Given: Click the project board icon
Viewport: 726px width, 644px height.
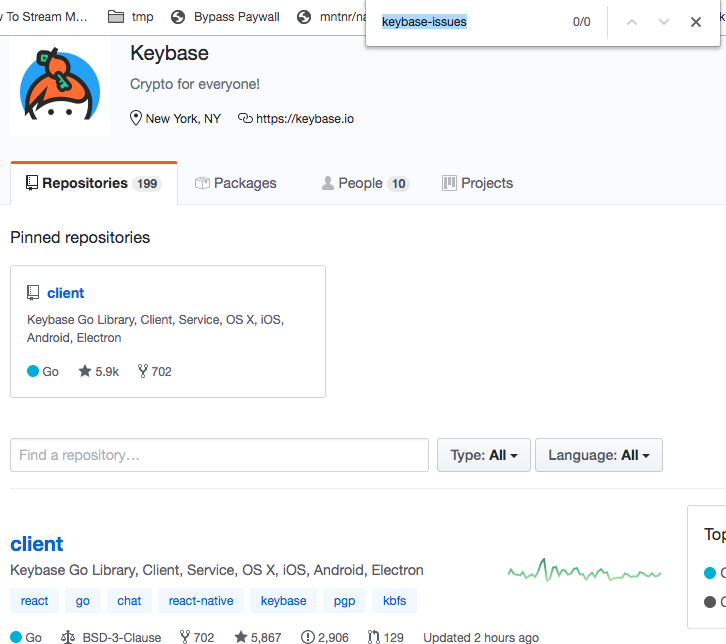Looking at the screenshot, I should tap(449, 183).
